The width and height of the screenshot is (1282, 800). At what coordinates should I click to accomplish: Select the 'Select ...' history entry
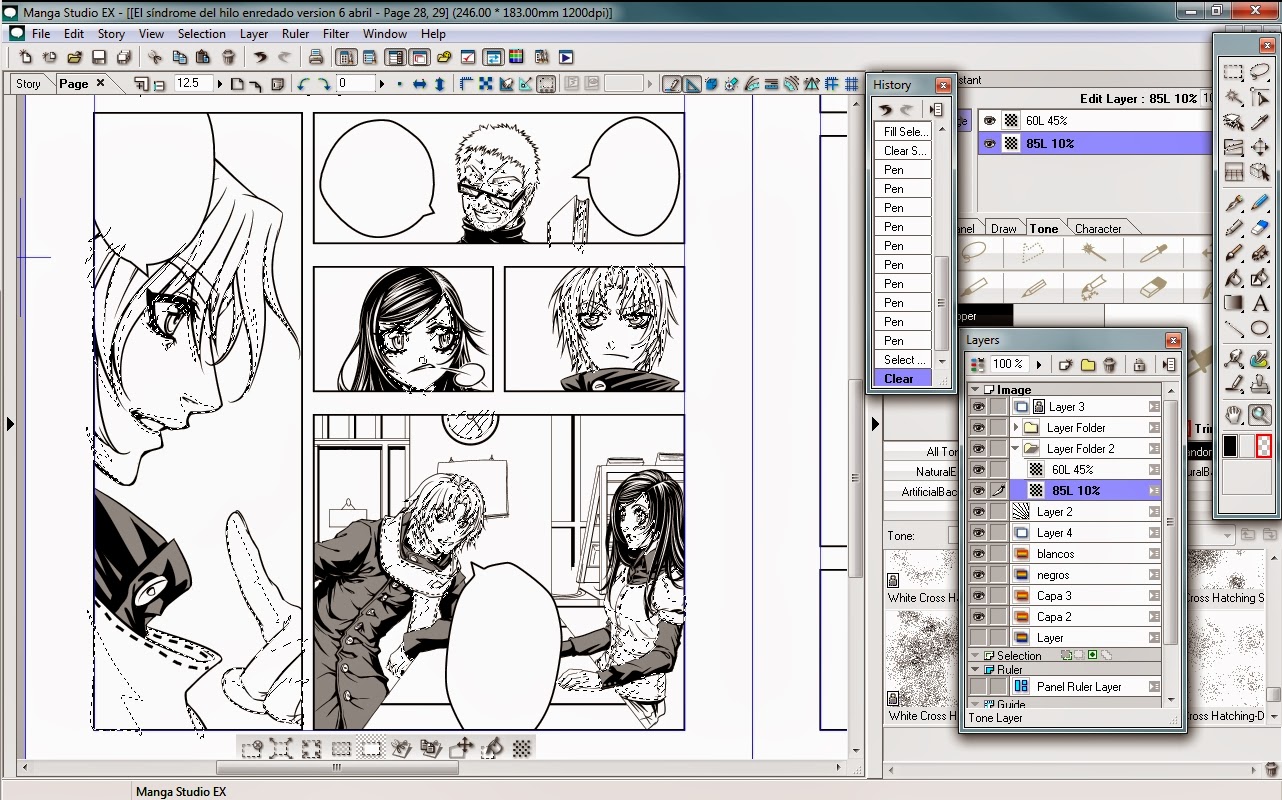(x=903, y=360)
